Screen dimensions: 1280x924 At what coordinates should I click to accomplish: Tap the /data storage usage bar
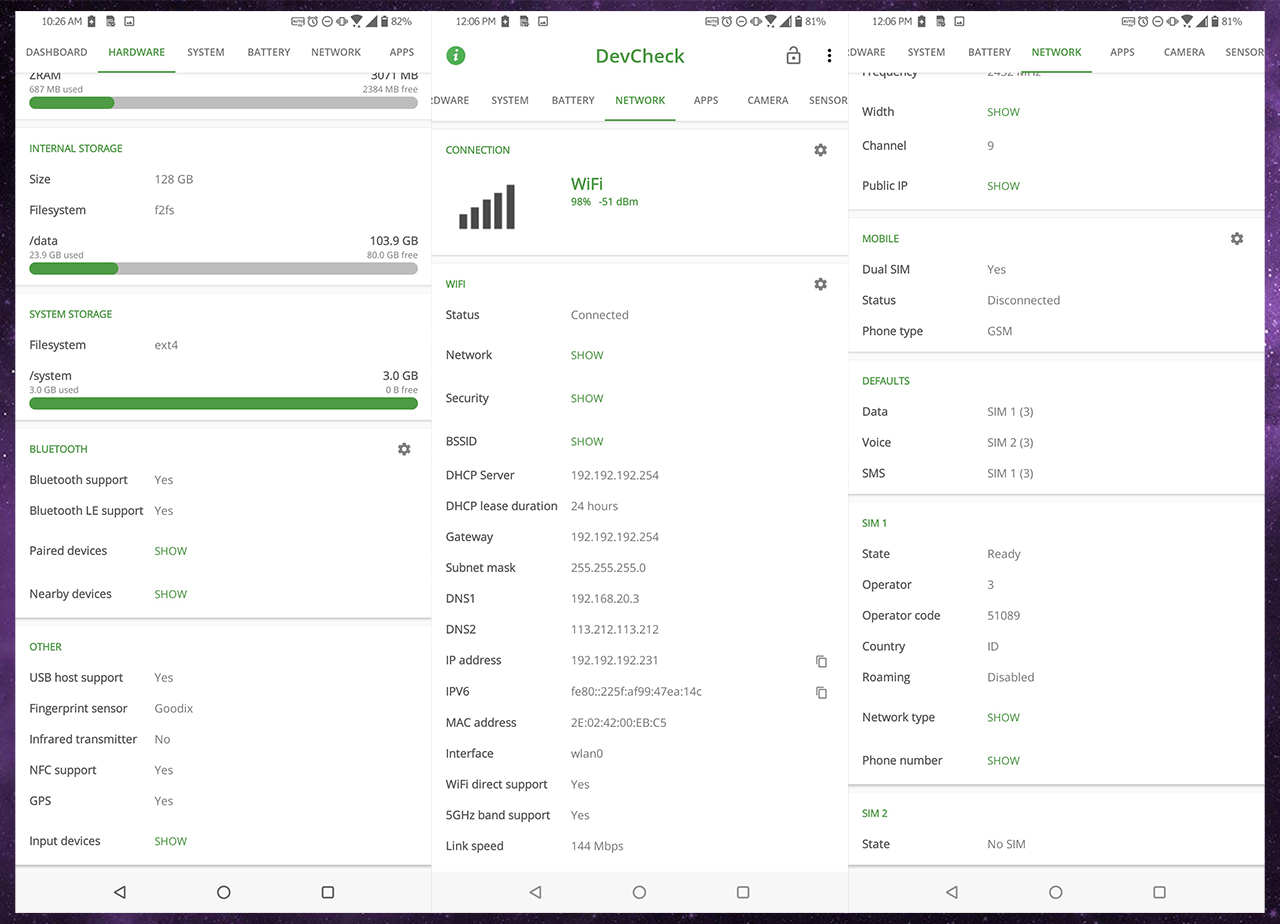pos(223,268)
